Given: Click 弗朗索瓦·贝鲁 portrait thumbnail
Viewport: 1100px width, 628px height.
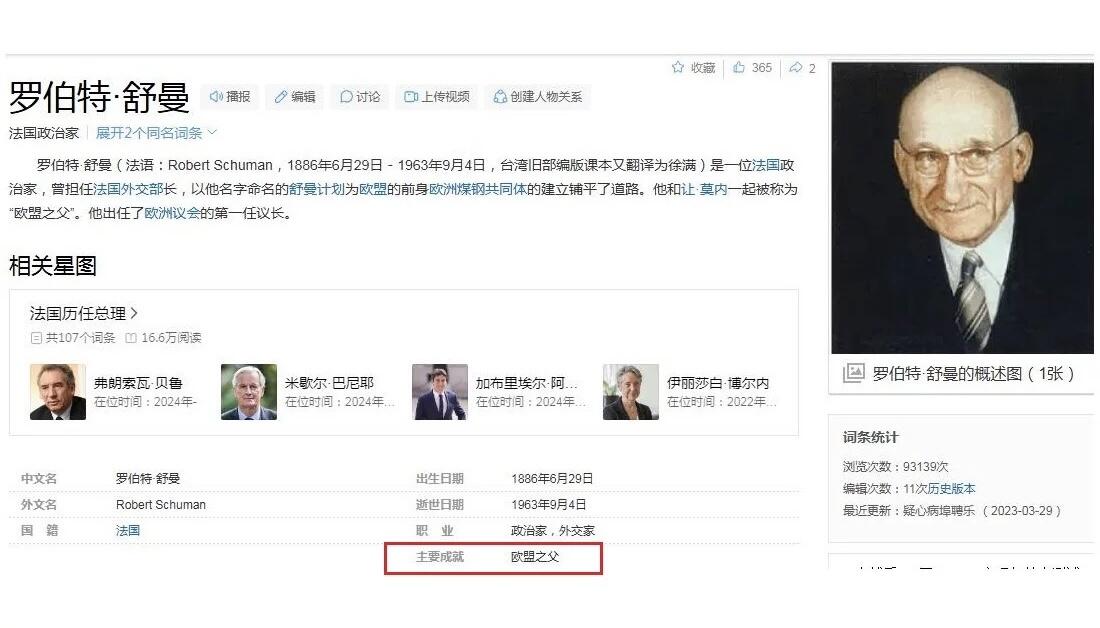Looking at the screenshot, I should 57,392.
